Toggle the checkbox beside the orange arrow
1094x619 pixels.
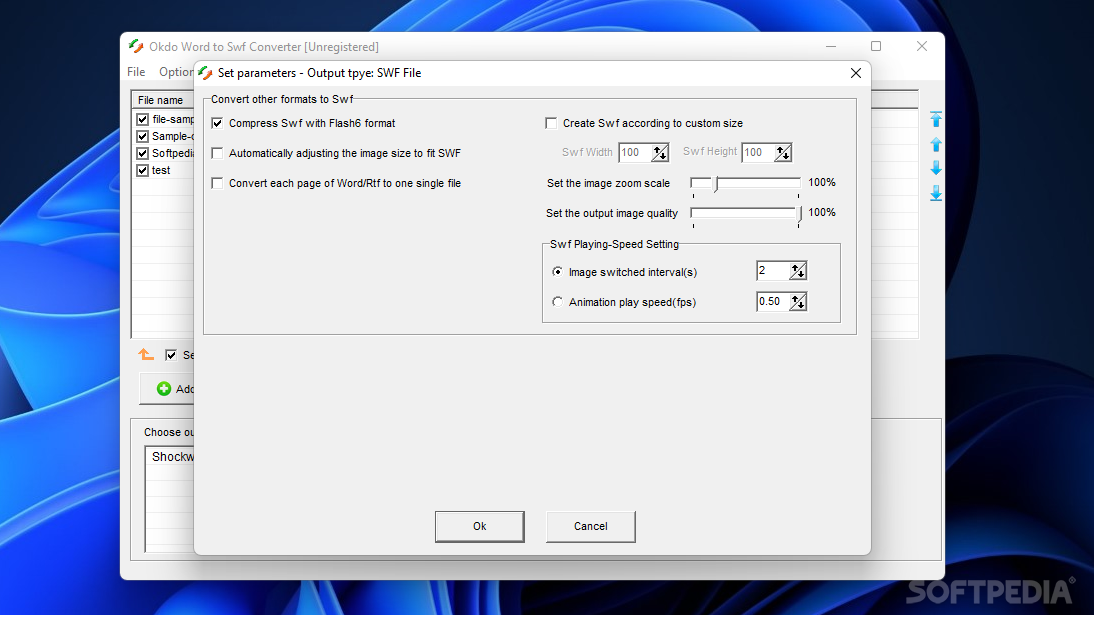pyautogui.click(x=171, y=355)
